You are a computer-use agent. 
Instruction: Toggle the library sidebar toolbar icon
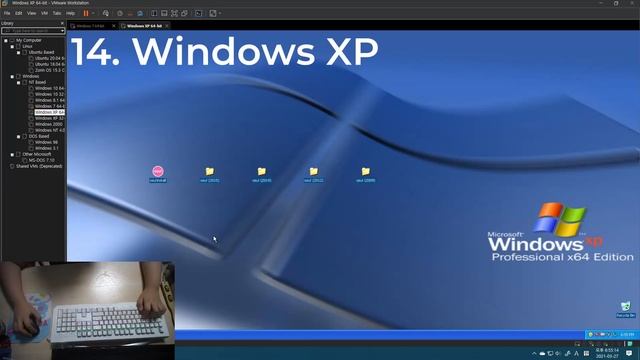[154, 13]
